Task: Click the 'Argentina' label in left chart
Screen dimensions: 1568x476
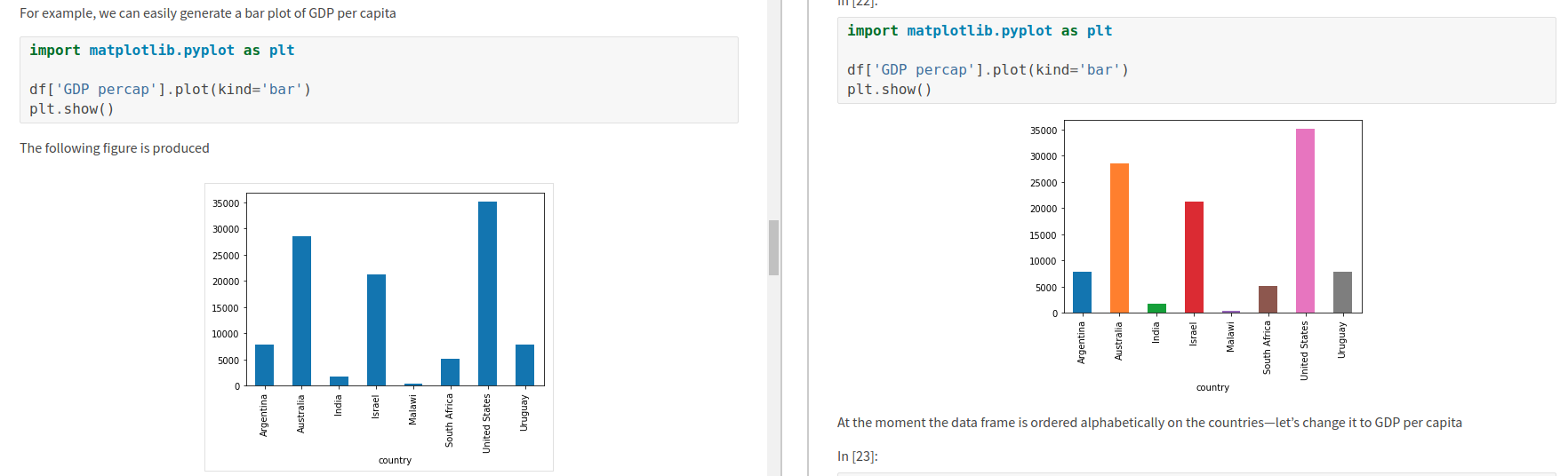Action: coord(264,416)
